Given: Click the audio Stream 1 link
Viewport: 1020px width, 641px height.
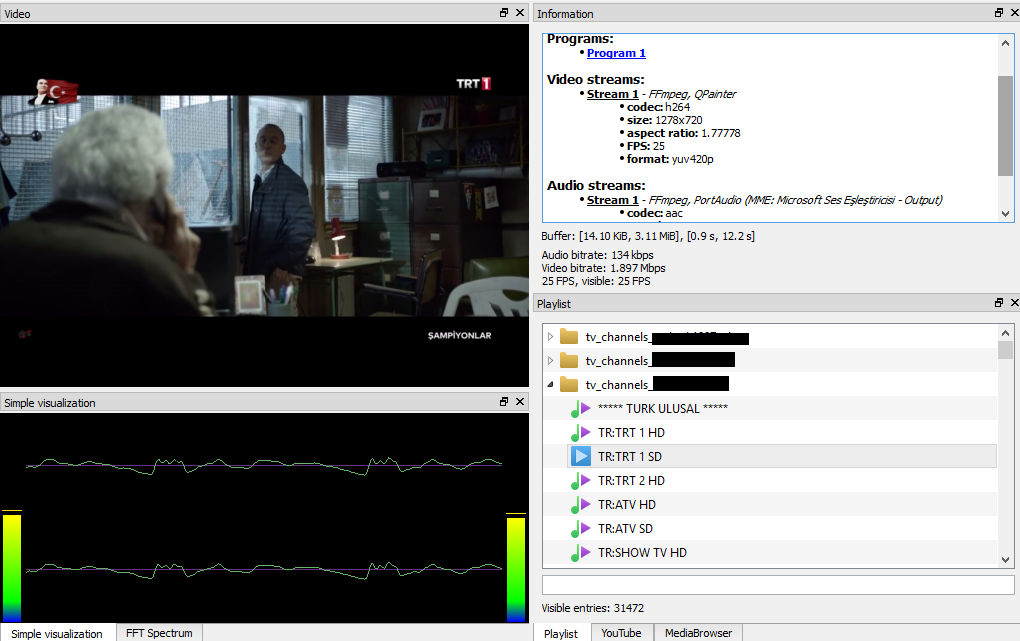Looking at the screenshot, I should pos(612,200).
